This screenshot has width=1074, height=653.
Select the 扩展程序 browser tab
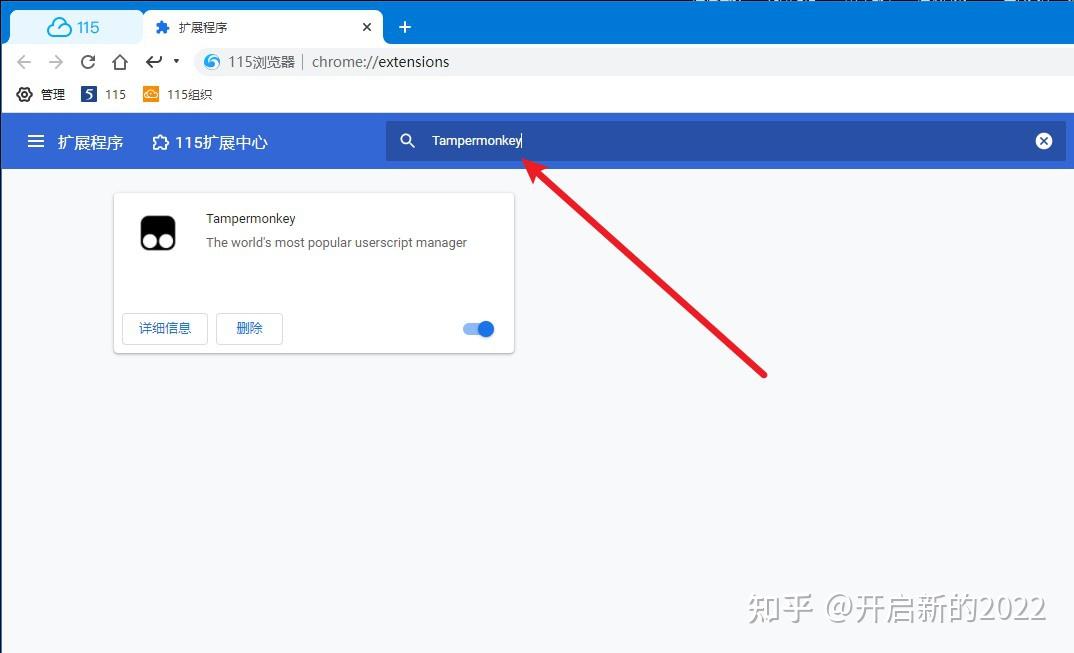pos(262,27)
